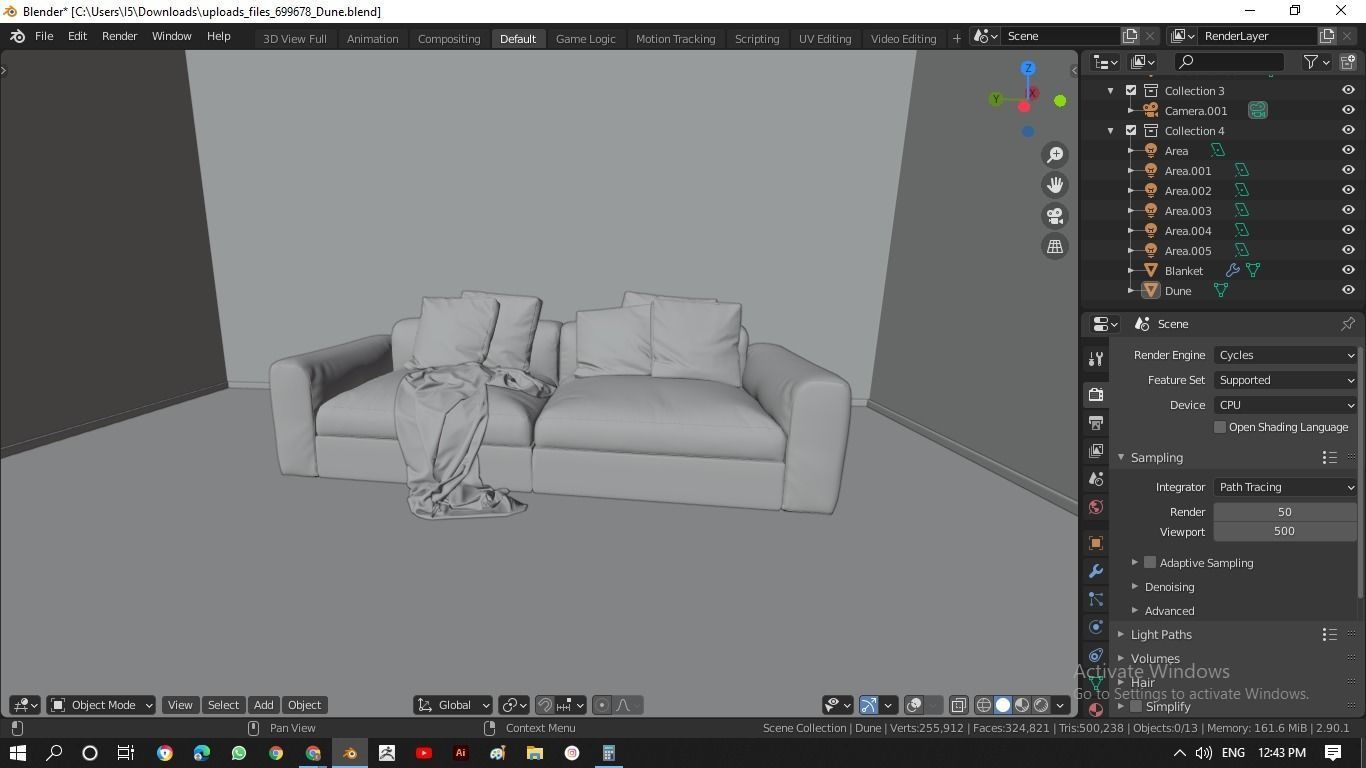Toggle proportional editing in viewport header
The image size is (1366, 768).
click(602, 705)
